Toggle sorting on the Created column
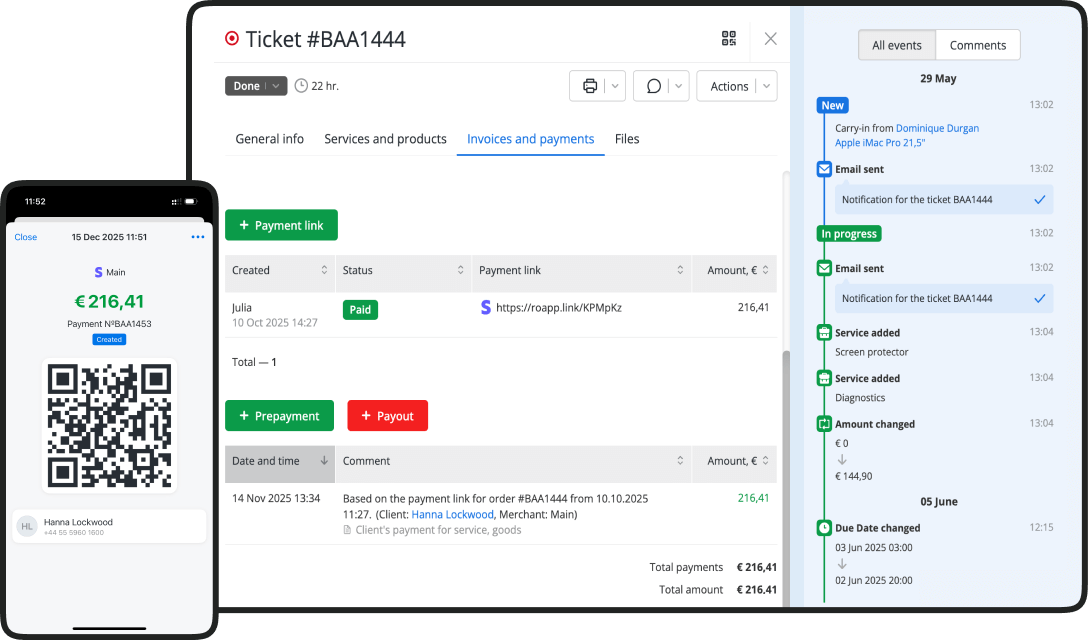This screenshot has width=1088, height=640. (321, 271)
